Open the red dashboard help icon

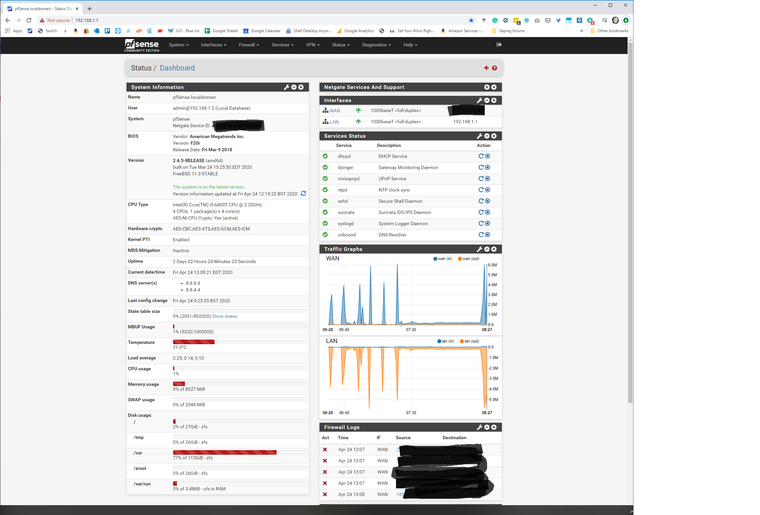coord(494,68)
